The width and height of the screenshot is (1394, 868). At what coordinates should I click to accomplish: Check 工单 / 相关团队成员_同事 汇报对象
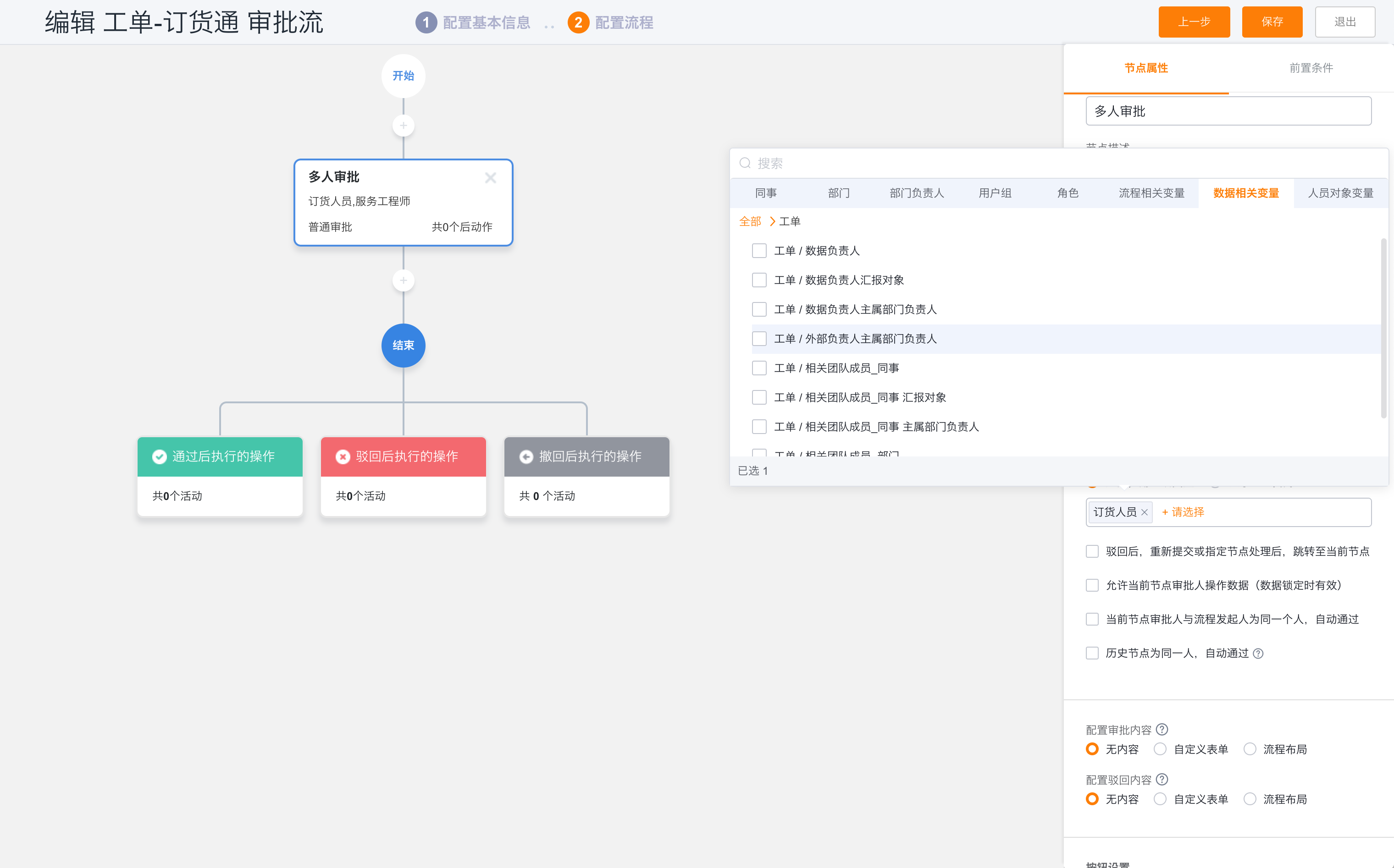[x=759, y=397]
